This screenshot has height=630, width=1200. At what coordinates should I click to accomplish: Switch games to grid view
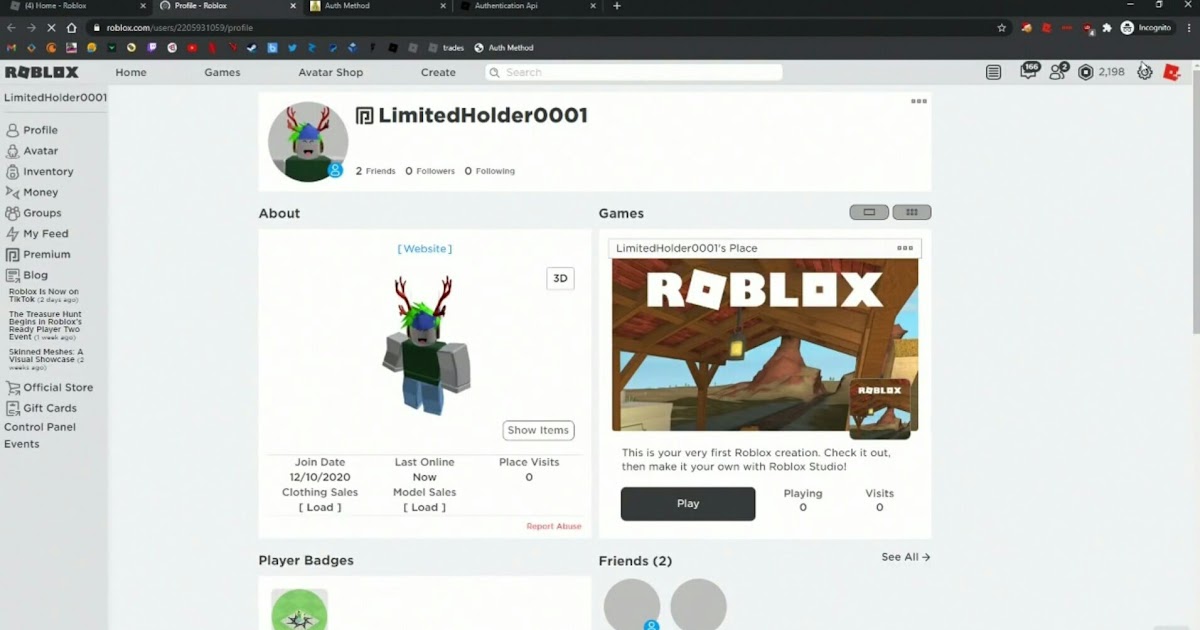pyautogui.click(x=912, y=212)
